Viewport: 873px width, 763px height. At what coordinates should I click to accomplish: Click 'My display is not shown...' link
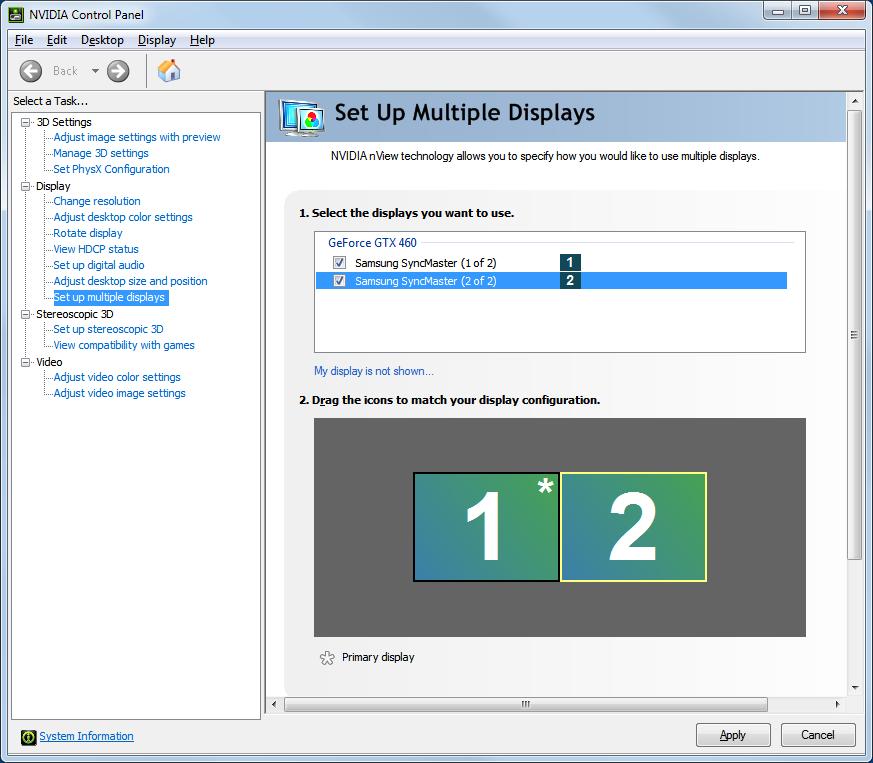coord(374,371)
